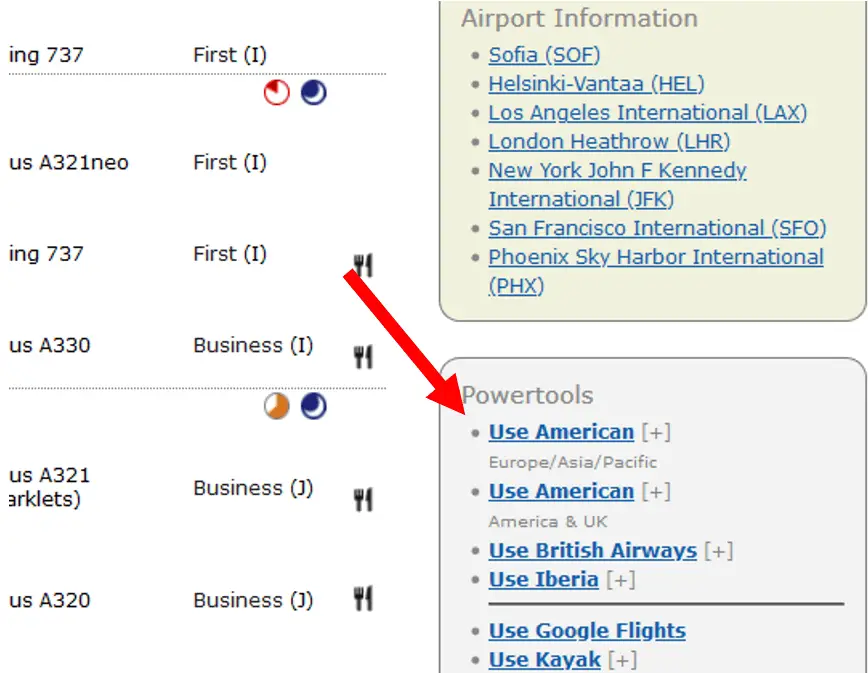Click the top blue moon icon
This screenshot has height=673, width=868.
[314, 93]
